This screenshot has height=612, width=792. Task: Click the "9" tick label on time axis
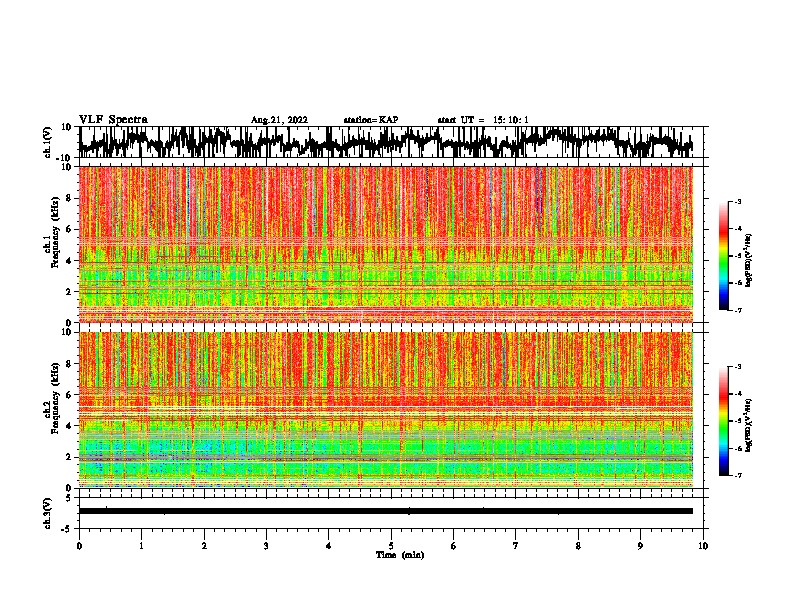point(640,546)
